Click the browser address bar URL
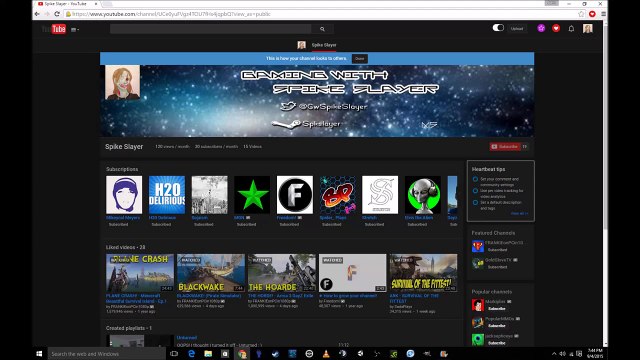The image size is (640, 360). coord(171,14)
